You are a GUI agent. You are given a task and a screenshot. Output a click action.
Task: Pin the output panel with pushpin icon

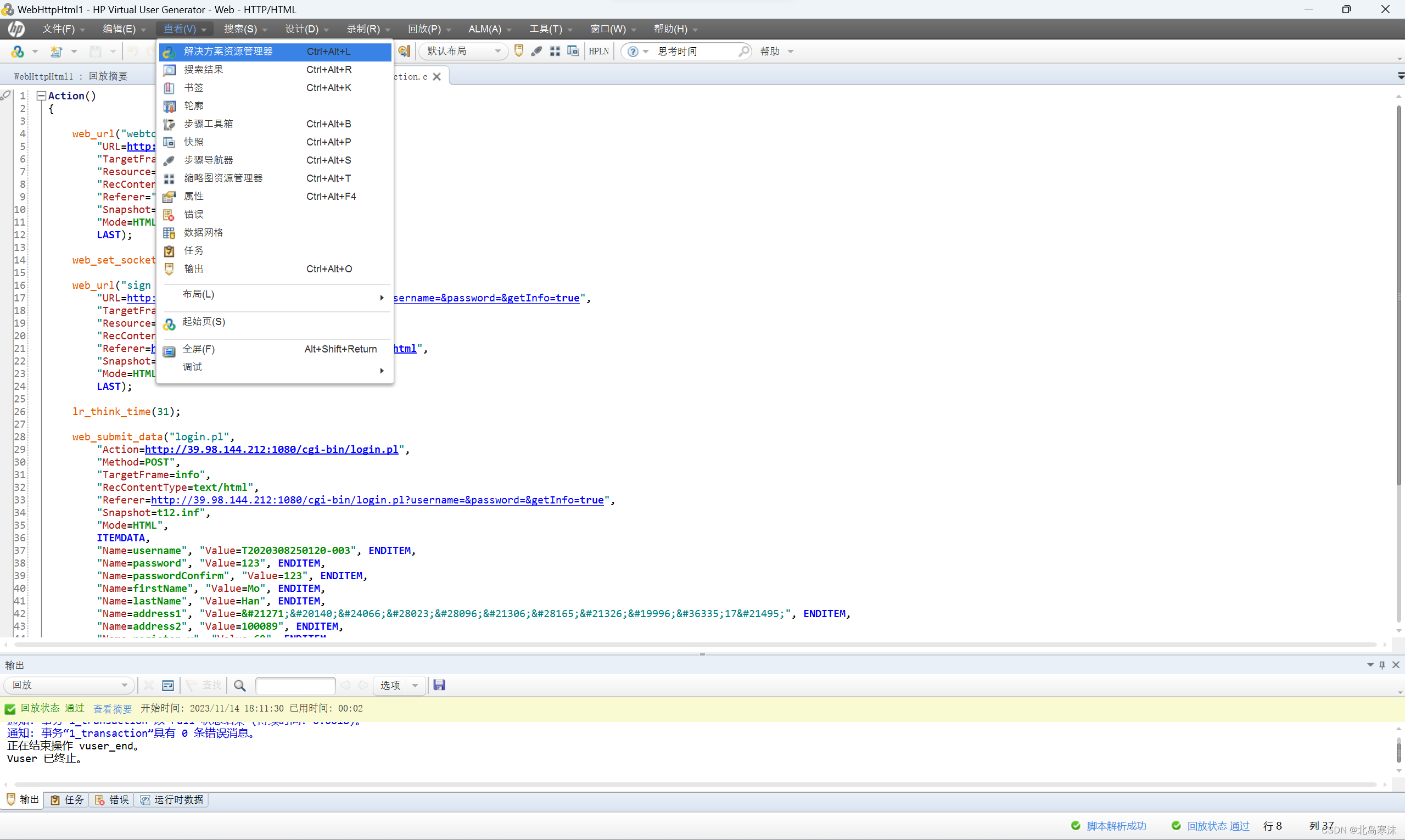[1382, 665]
